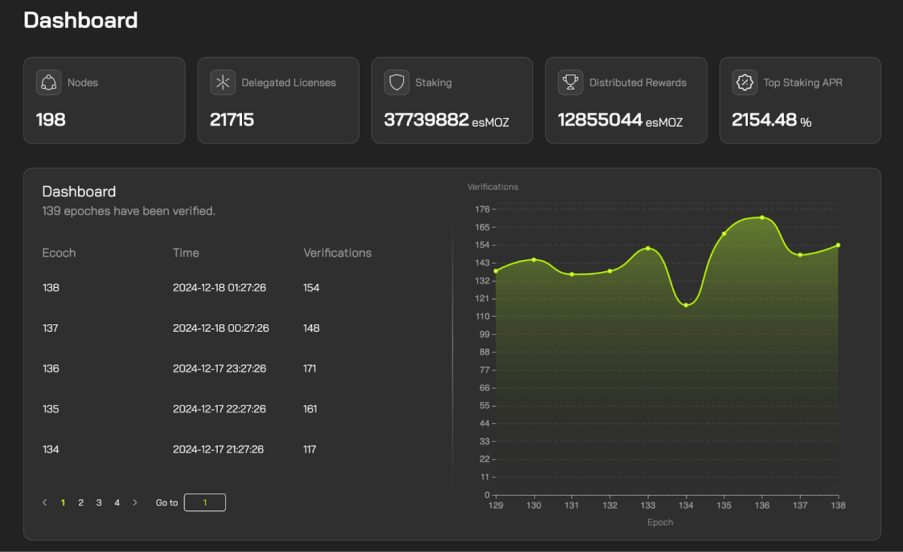This screenshot has width=903, height=552.
Task: Jump to page 3 of the table
Action: click(x=99, y=503)
